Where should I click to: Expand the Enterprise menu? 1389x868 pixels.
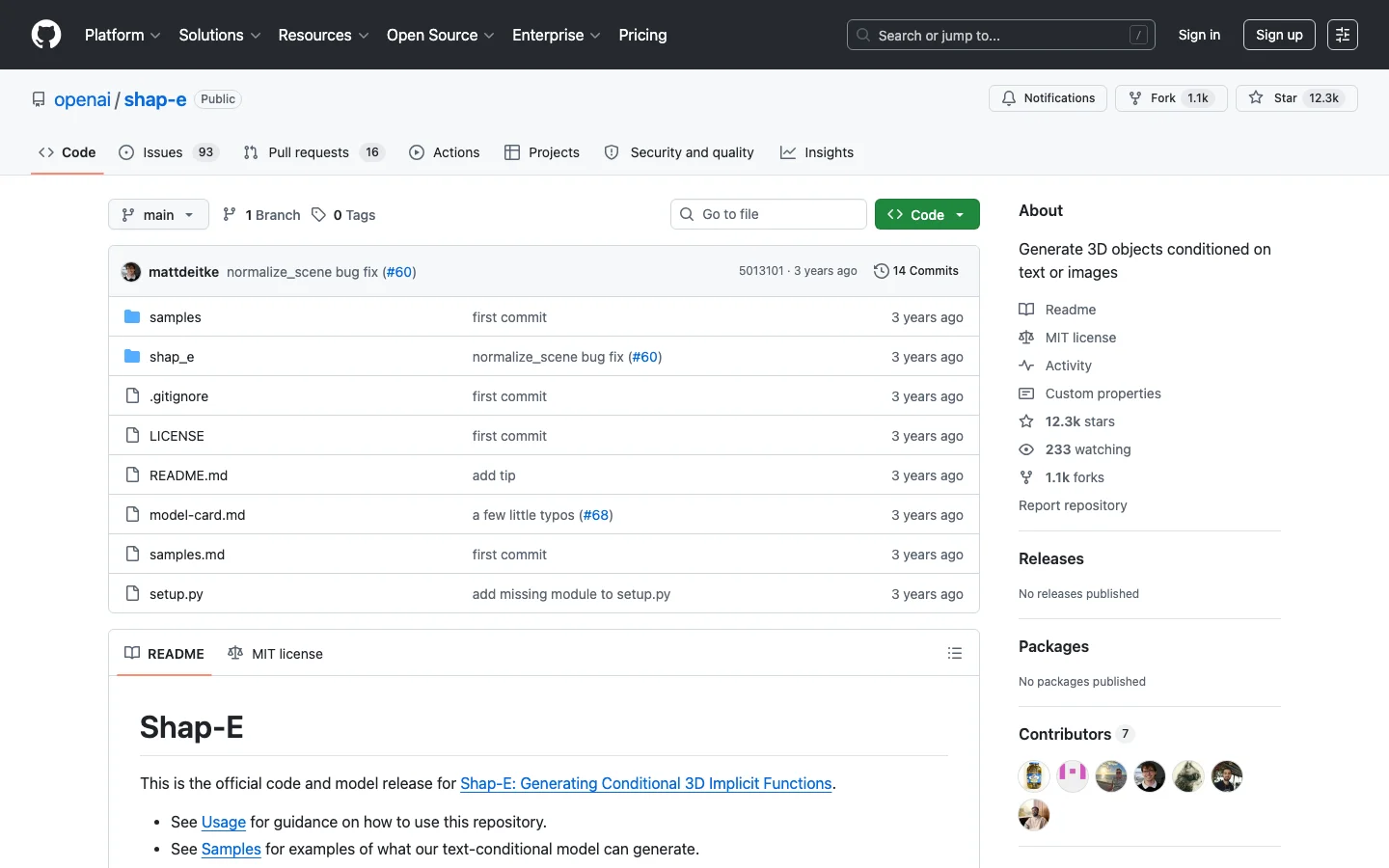[x=557, y=35]
